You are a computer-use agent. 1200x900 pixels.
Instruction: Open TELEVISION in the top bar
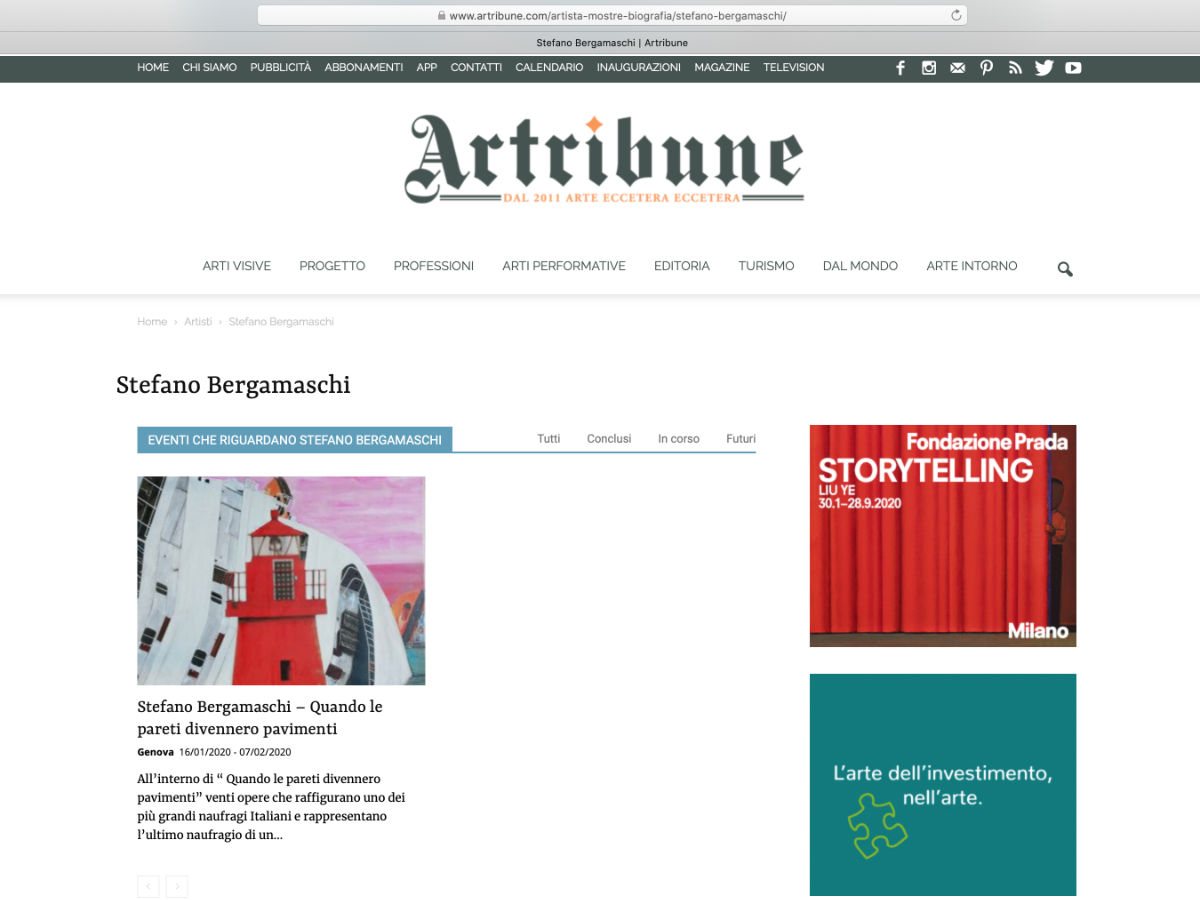pos(794,67)
